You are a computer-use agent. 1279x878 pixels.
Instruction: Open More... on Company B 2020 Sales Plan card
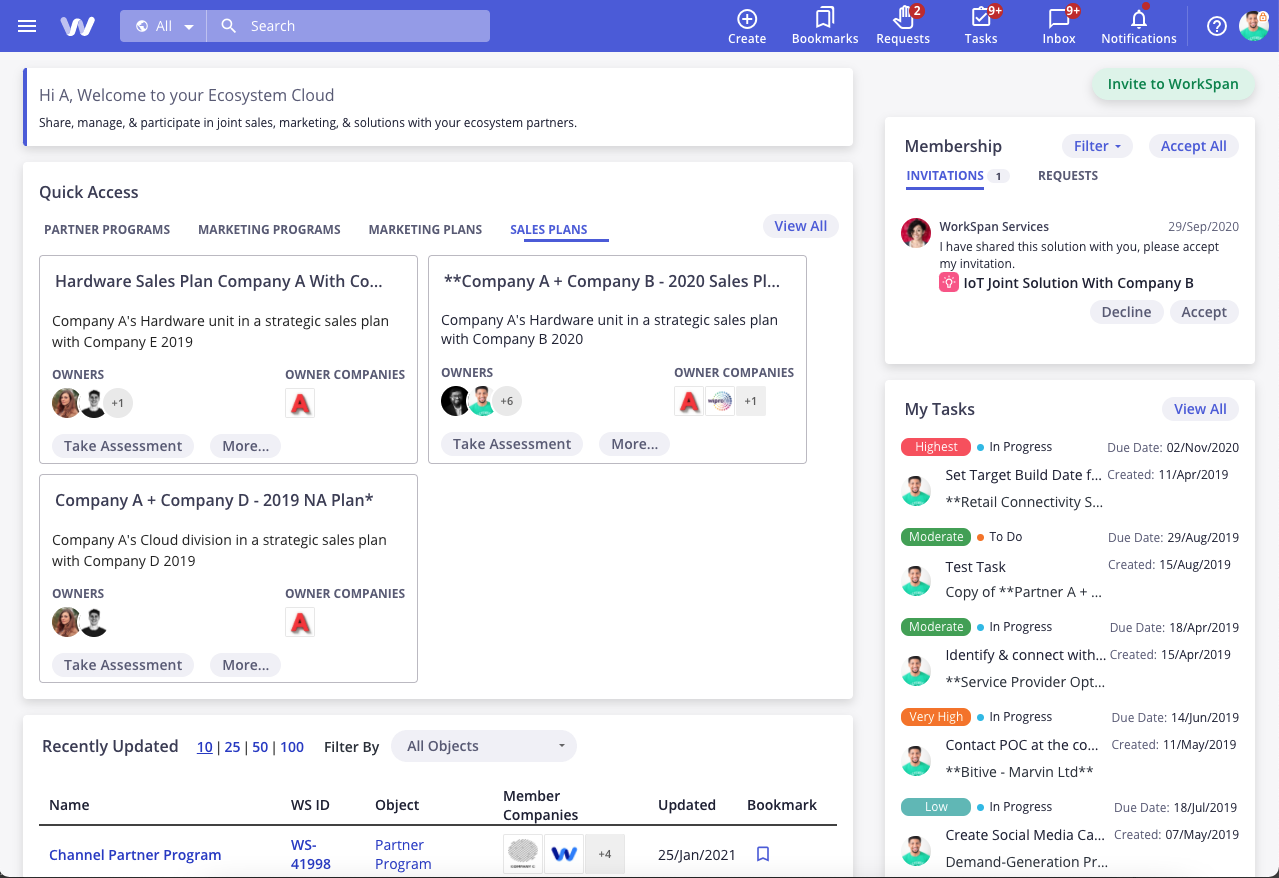pyautogui.click(x=634, y=444)
